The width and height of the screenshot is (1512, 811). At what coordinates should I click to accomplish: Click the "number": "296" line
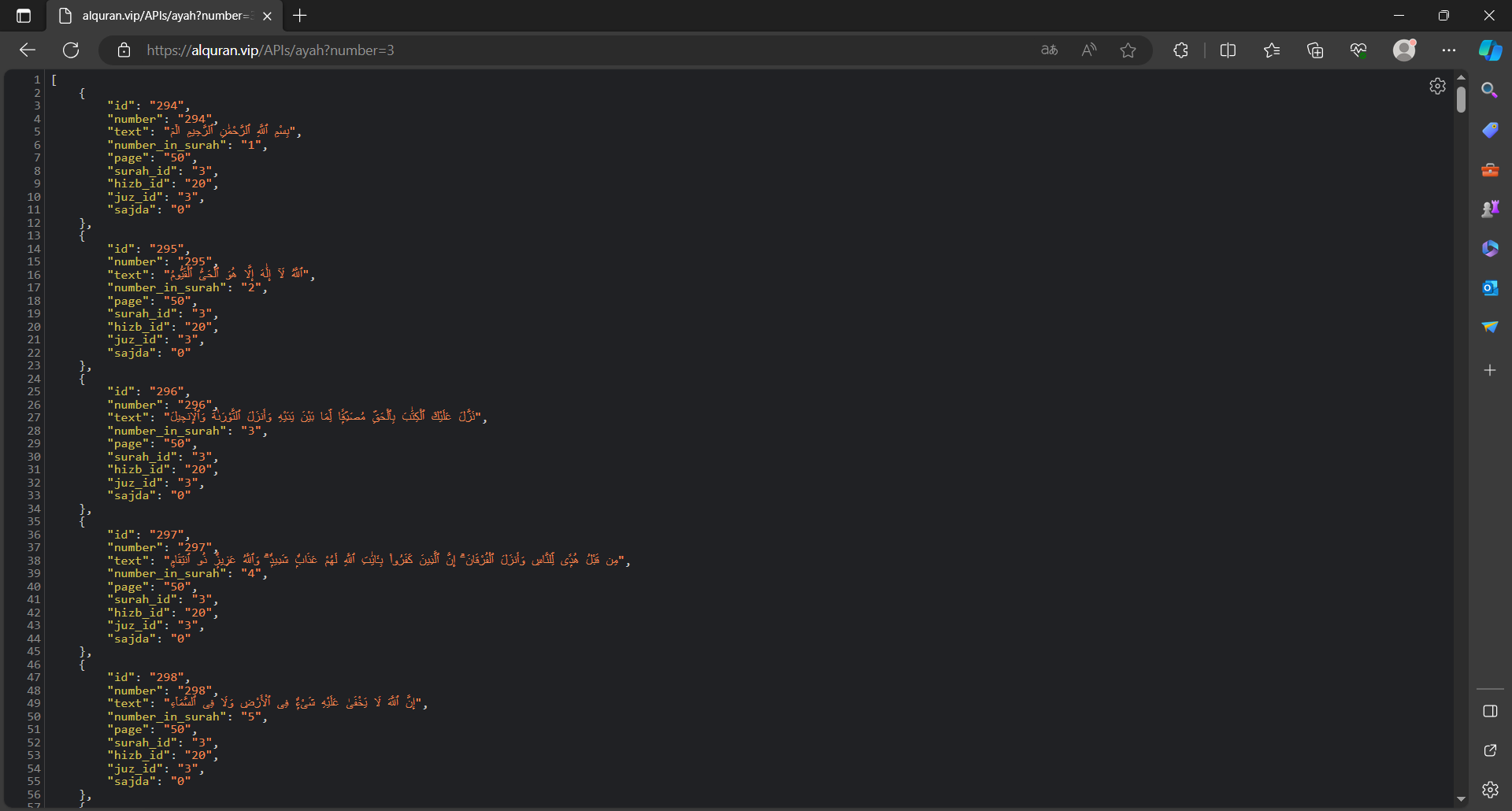pos(163,405)
